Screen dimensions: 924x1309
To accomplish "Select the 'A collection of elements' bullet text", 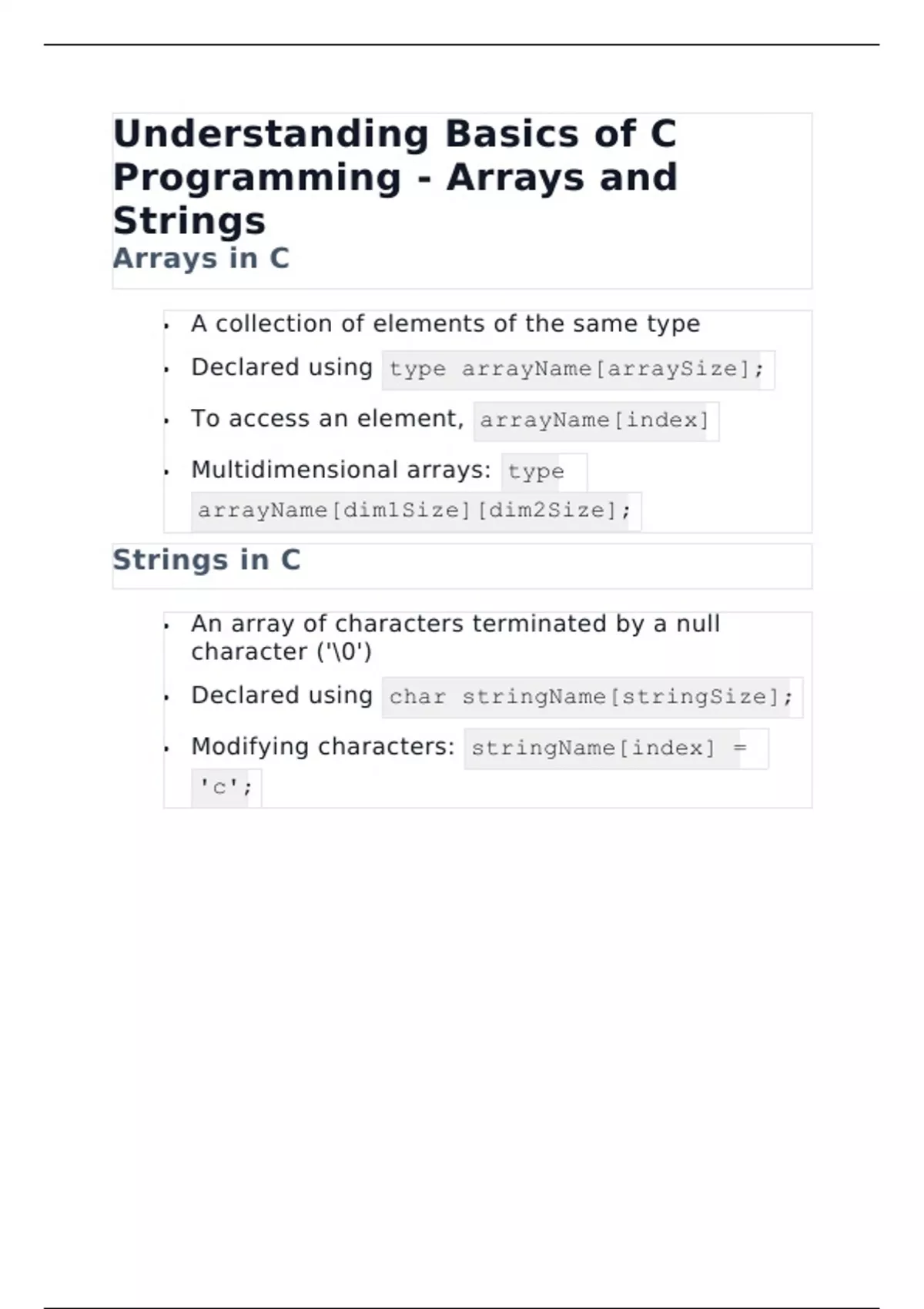I will (445, 324).
